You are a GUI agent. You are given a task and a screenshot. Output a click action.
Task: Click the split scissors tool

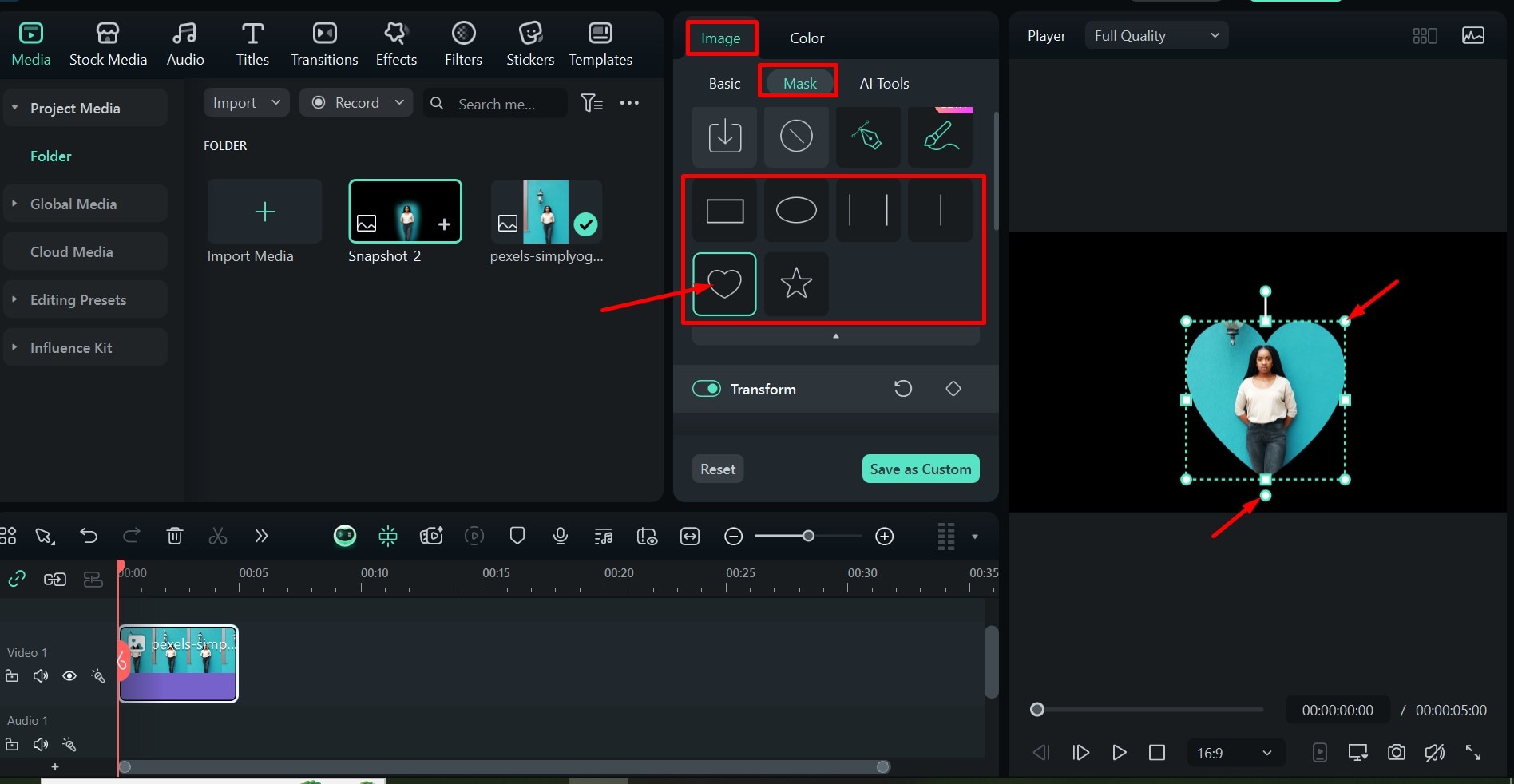[x=218, y=536]
